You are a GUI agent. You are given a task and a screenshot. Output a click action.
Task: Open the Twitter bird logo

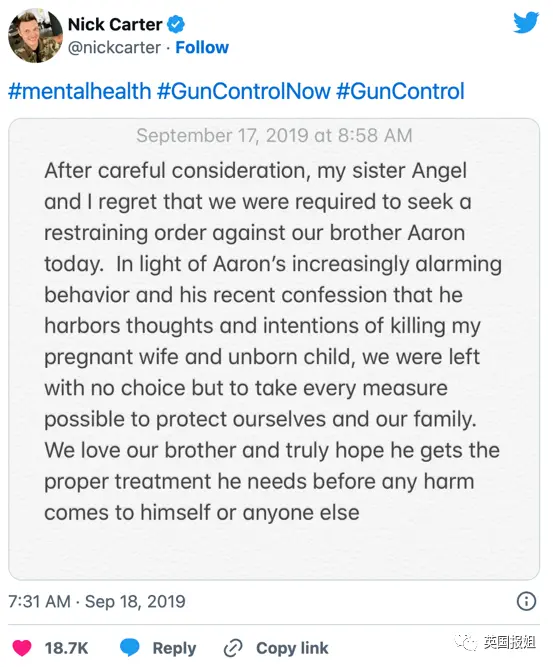(526, 22)
